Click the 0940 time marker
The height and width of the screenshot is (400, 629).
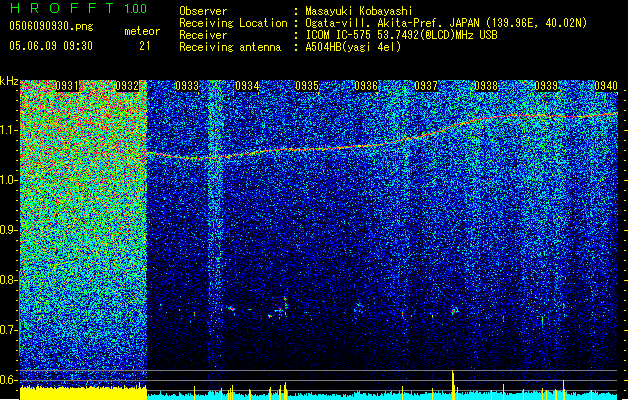pos(606,86)
